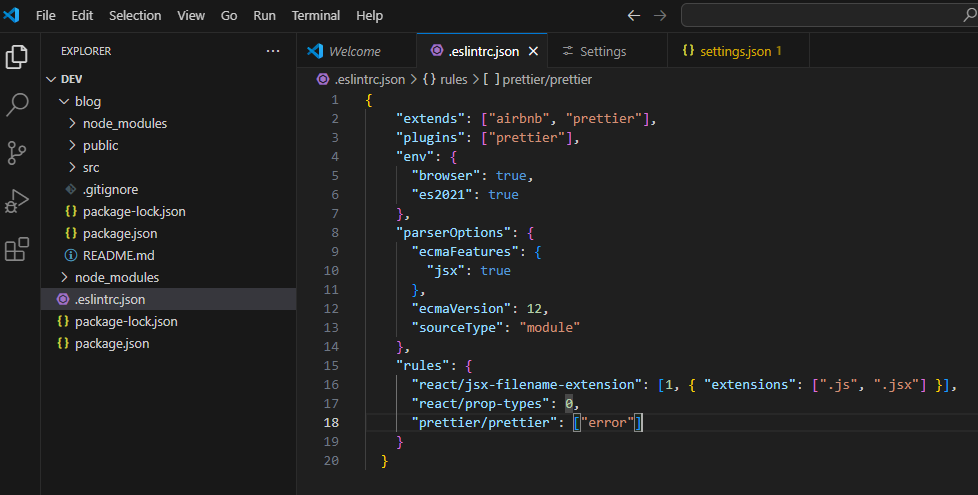Click the "ecmaFeatures" key on line 9

(x=464, y=252)
